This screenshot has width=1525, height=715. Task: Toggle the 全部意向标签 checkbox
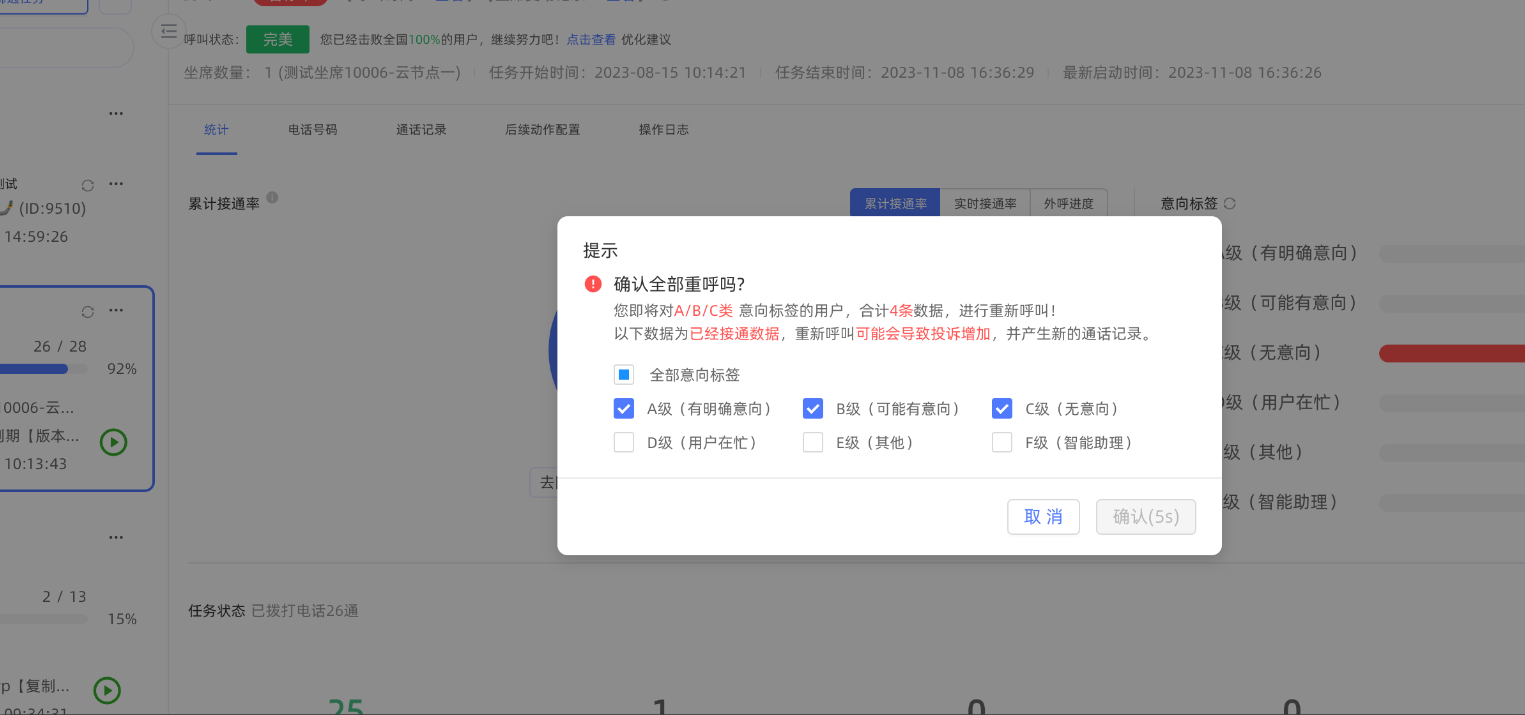point(624,375)
